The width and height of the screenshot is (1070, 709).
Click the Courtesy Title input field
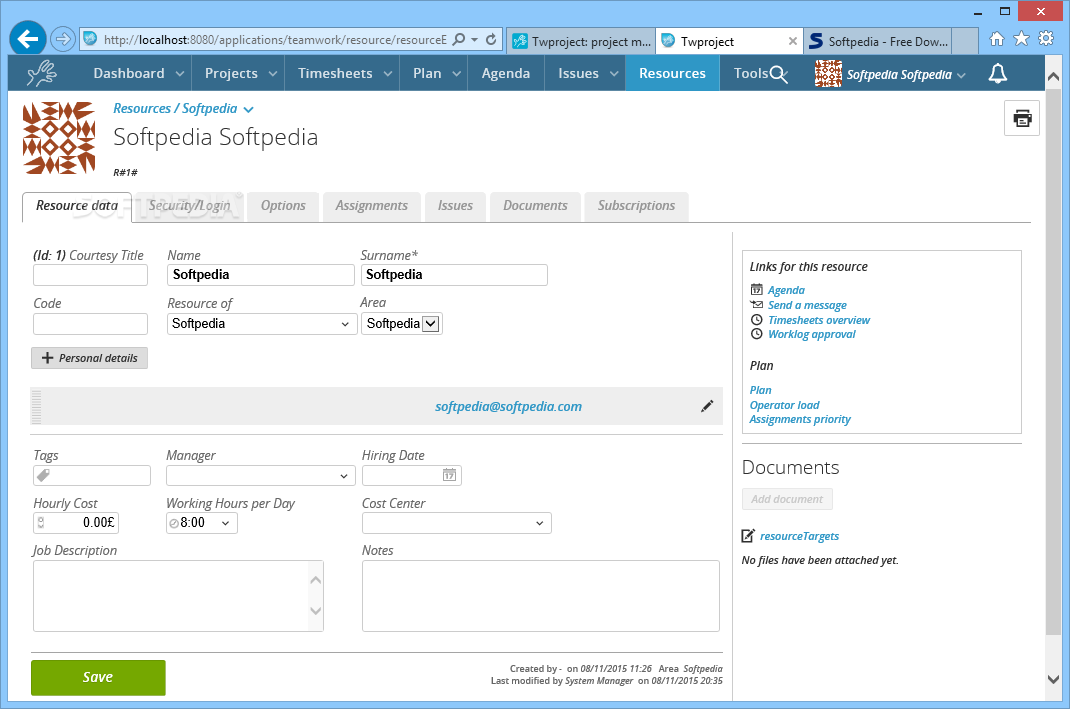90,275
